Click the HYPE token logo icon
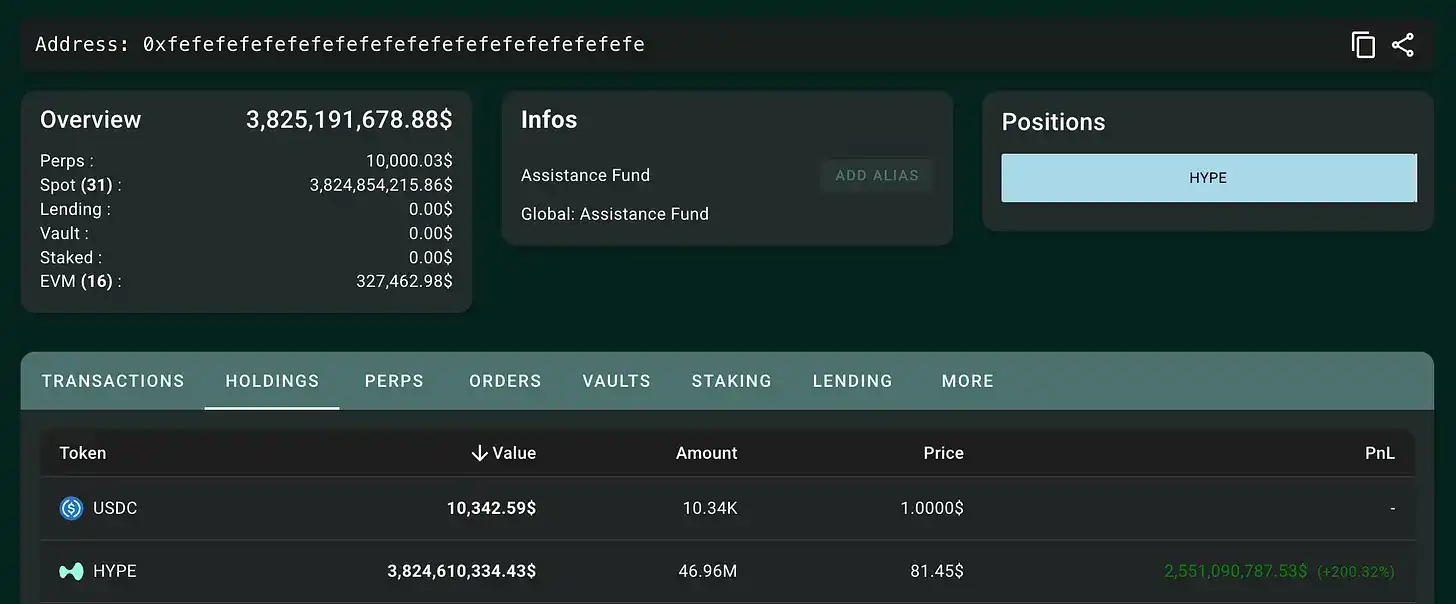Image resolution: width=1456 pixels, height=604 pixels. tap(71, 571)
